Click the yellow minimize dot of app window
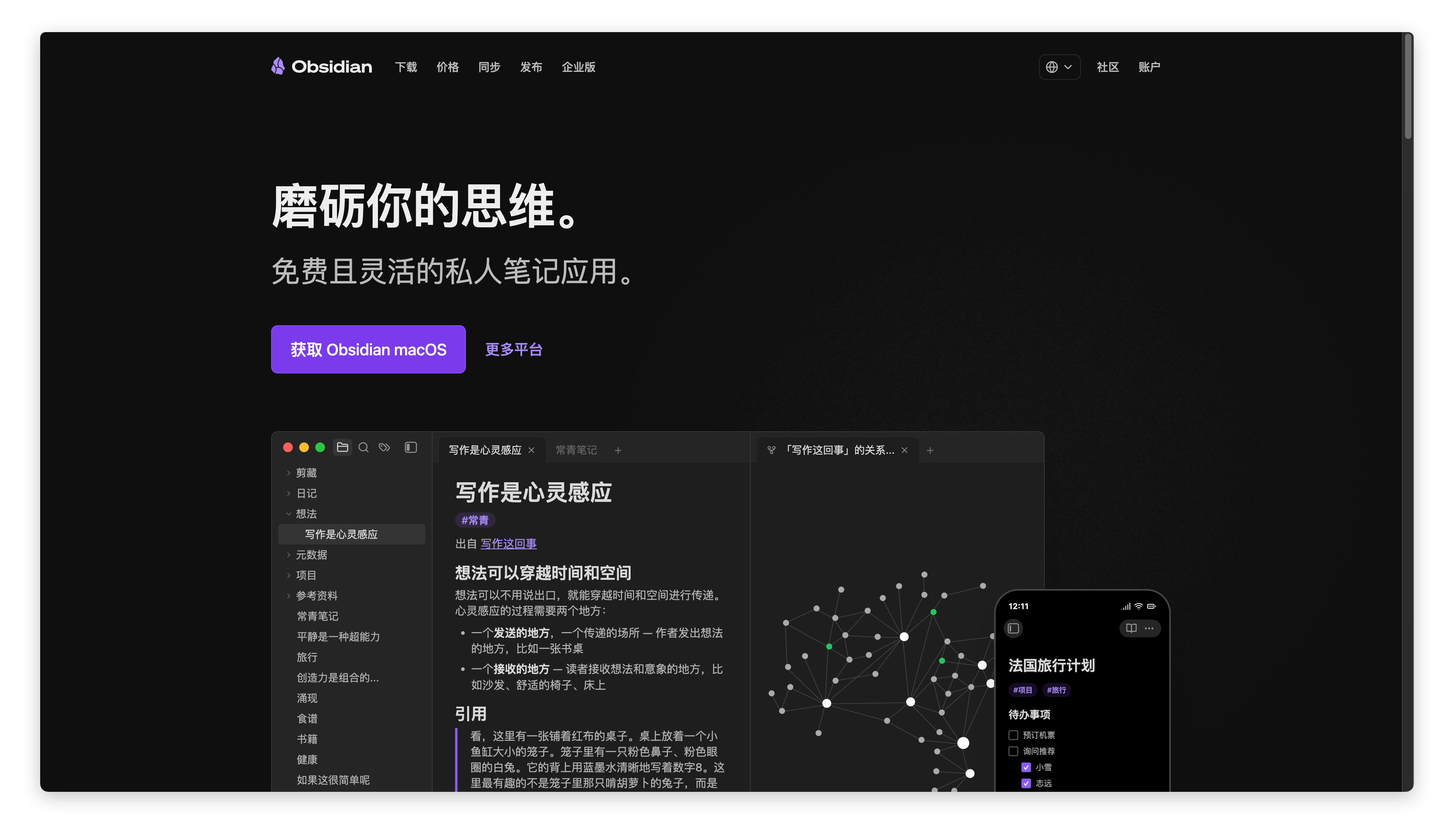 [x=304, y=447]
